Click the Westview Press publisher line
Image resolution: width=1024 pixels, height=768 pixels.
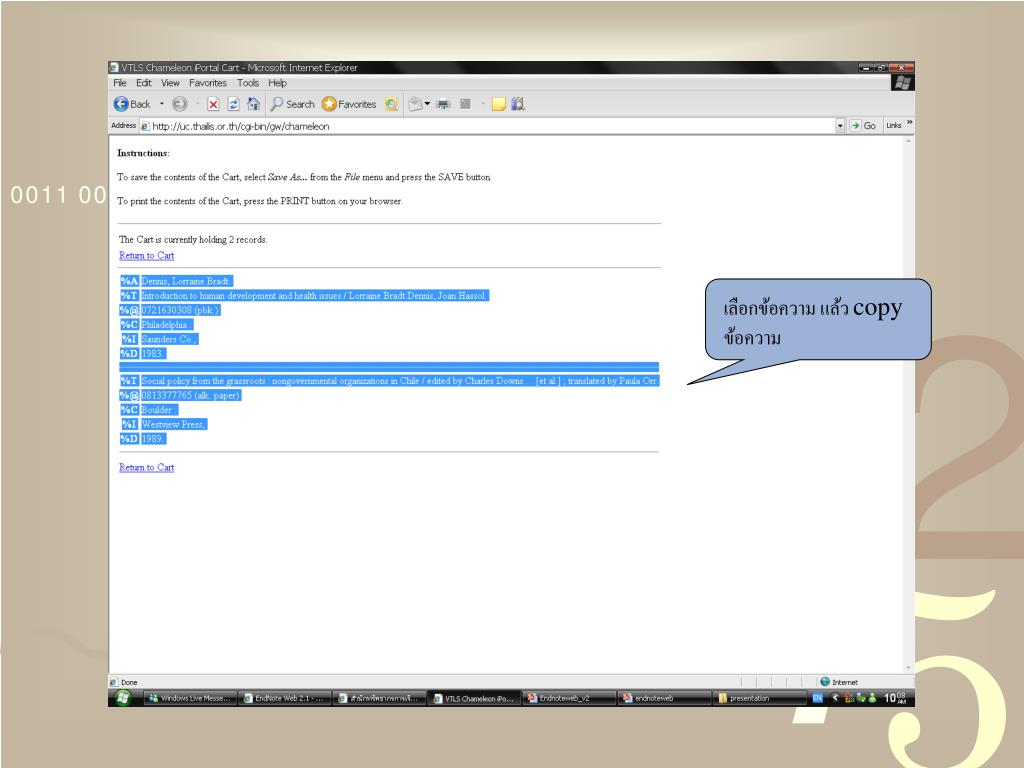[x=174, y=424]
